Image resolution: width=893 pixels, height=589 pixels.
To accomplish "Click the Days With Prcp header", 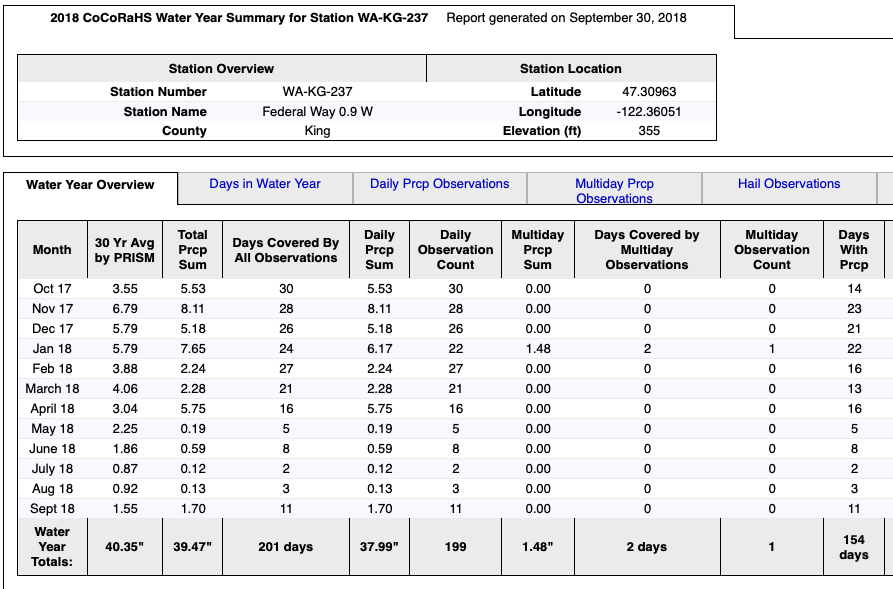I will tap(854, 249).
